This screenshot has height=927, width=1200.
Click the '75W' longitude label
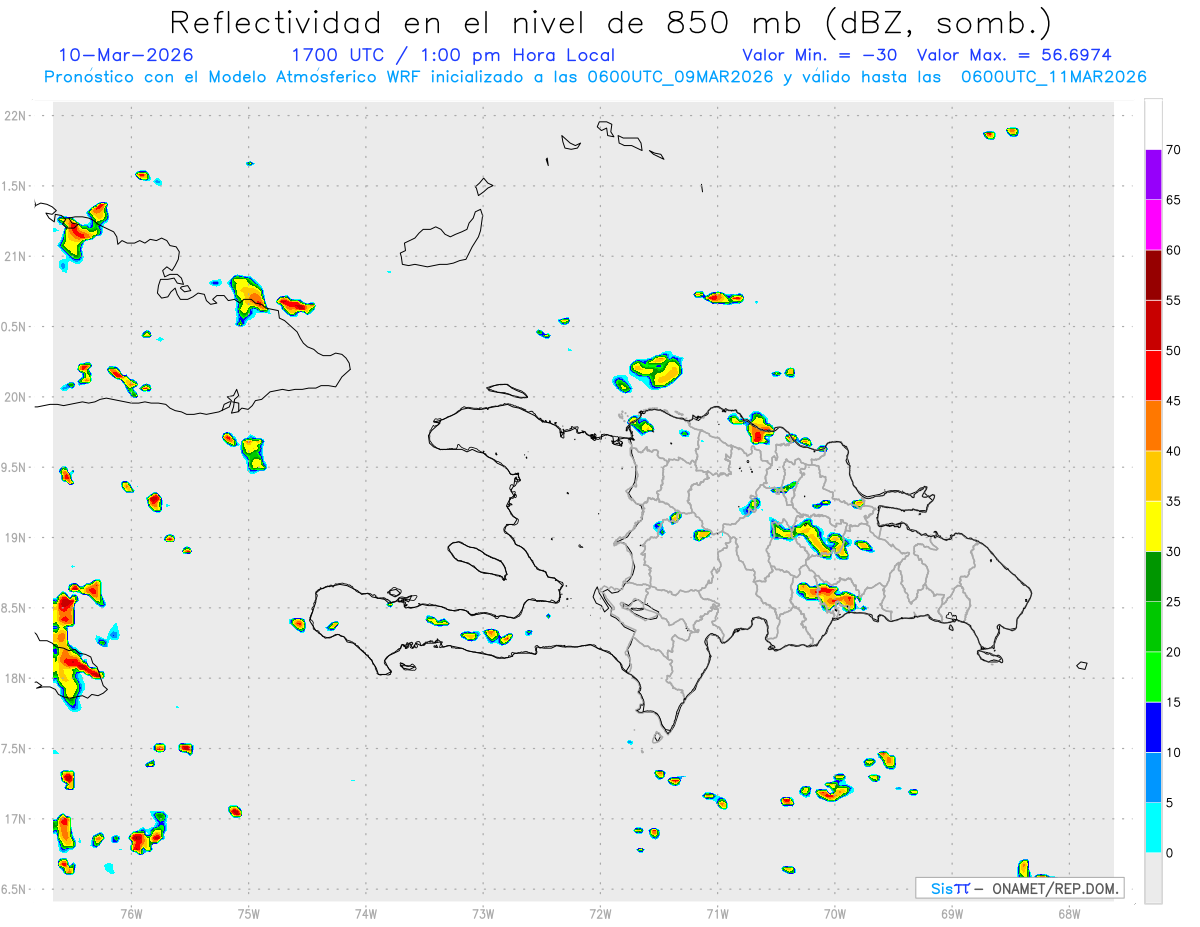coord(249,913)
